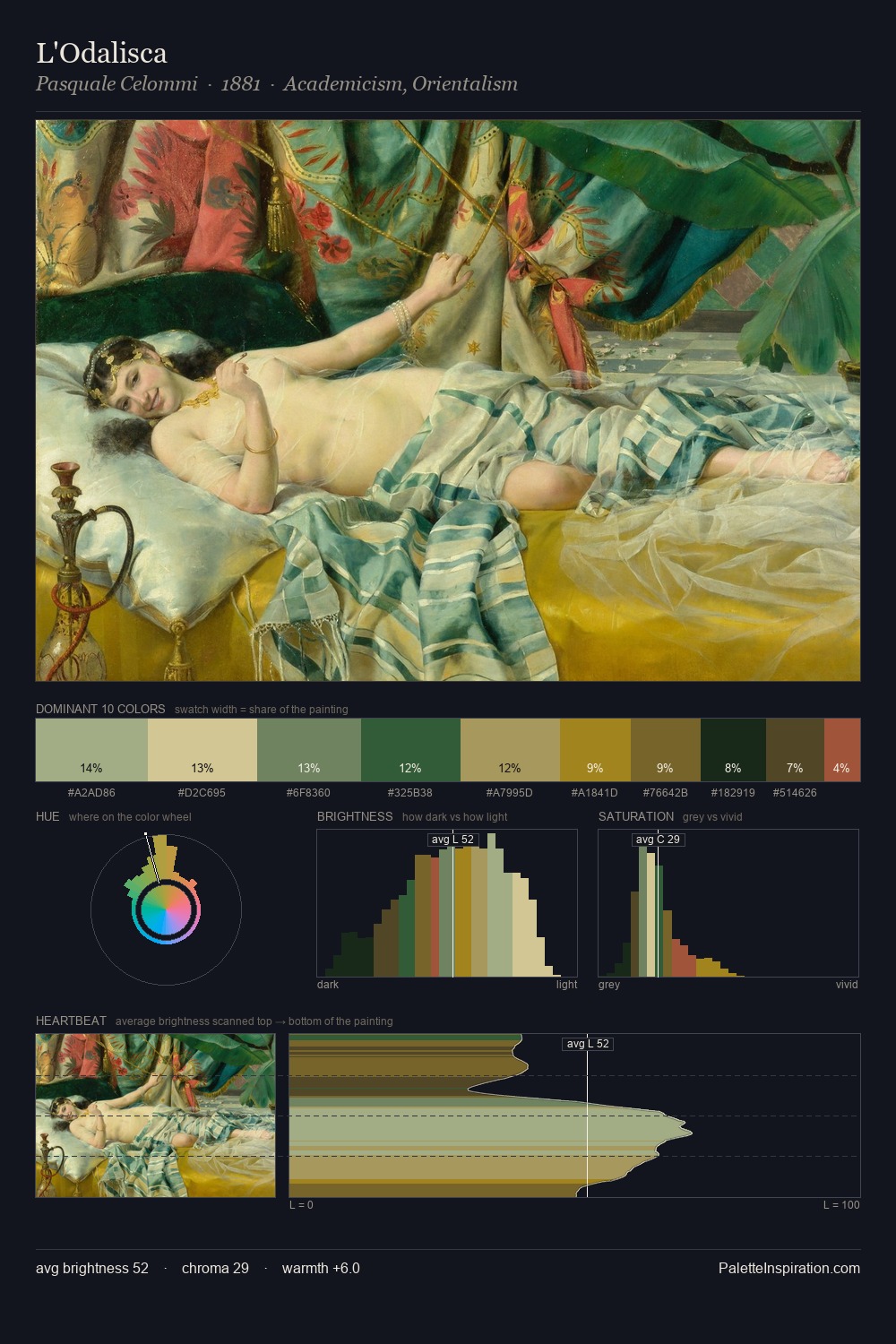Click the L'Odalisca title

pos(101,54)
